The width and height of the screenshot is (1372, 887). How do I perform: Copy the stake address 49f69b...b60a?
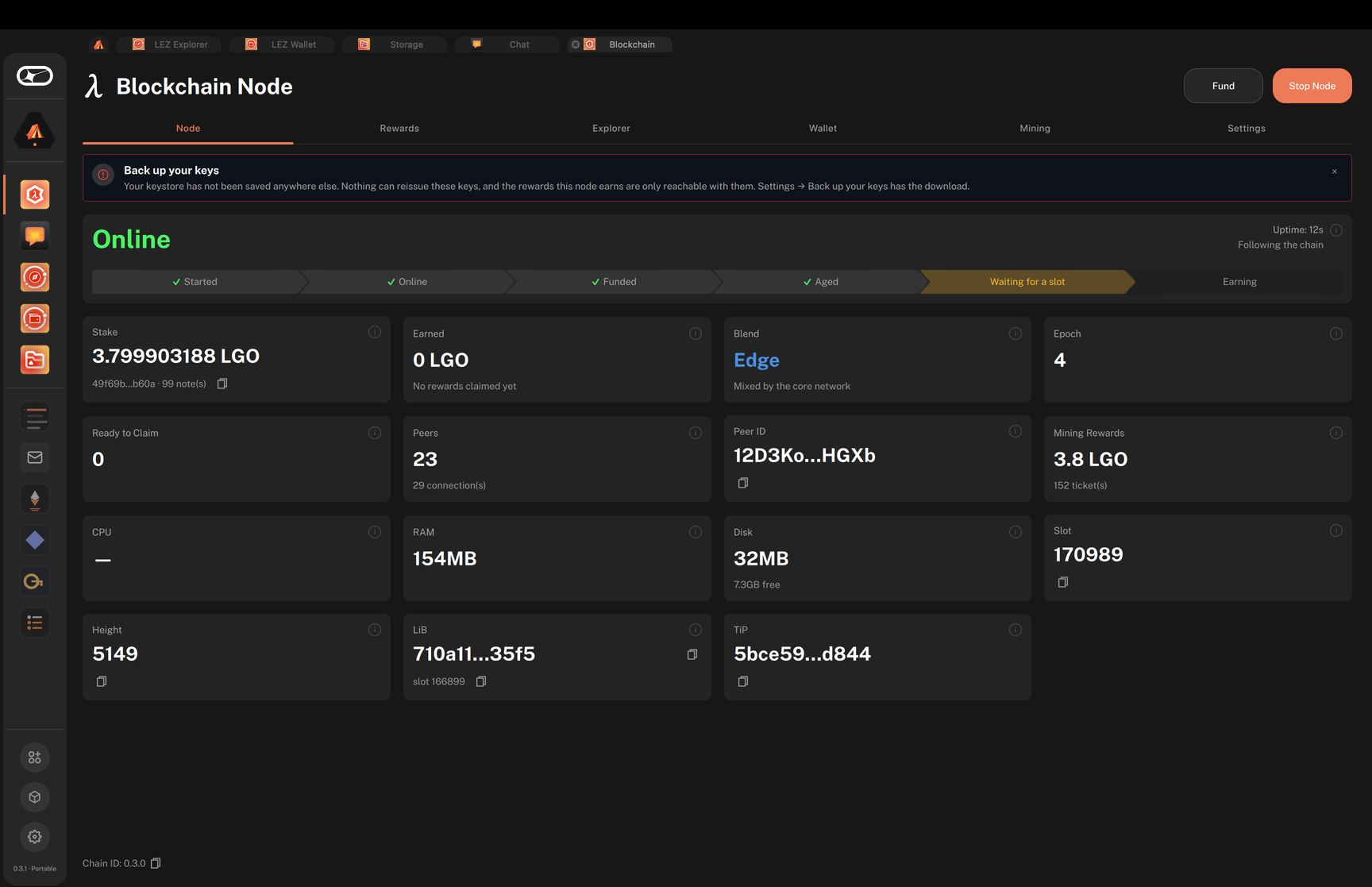pos(222,384)
